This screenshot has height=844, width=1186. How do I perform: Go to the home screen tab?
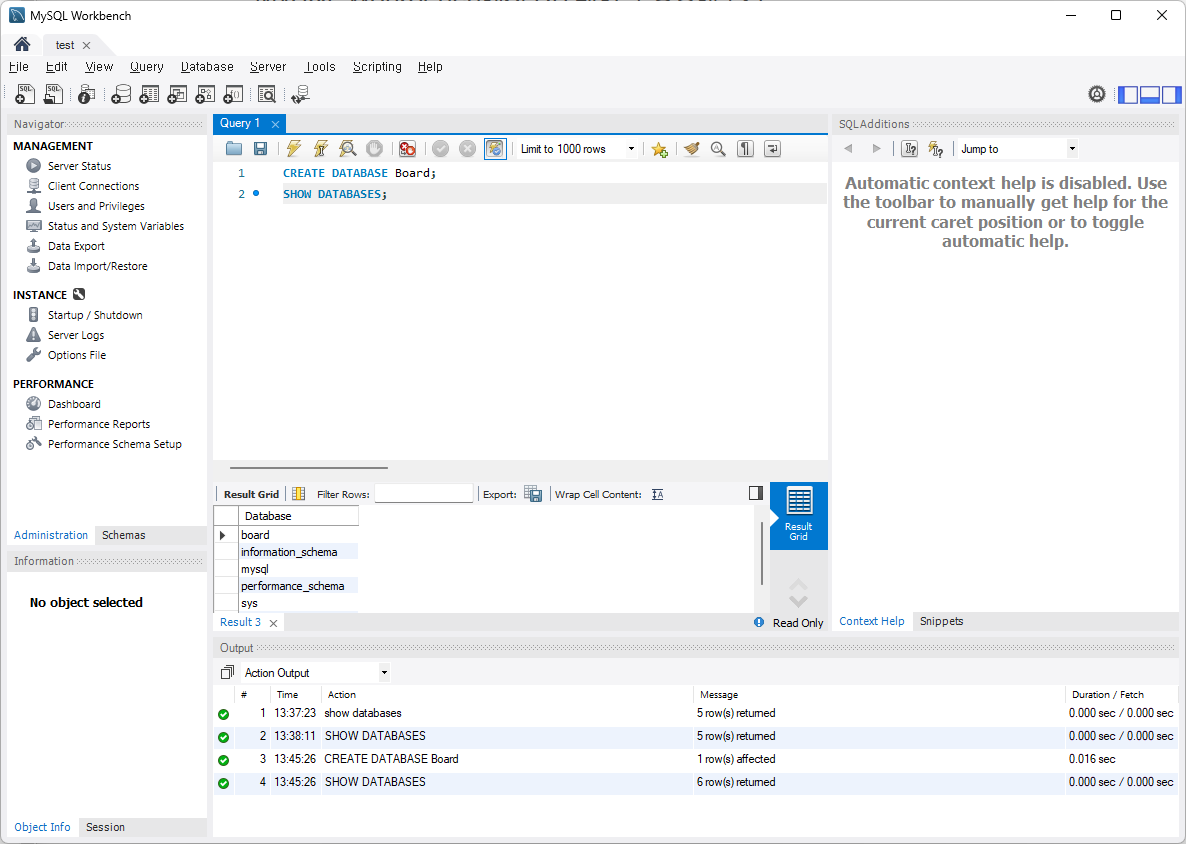(x=22, y=45)
